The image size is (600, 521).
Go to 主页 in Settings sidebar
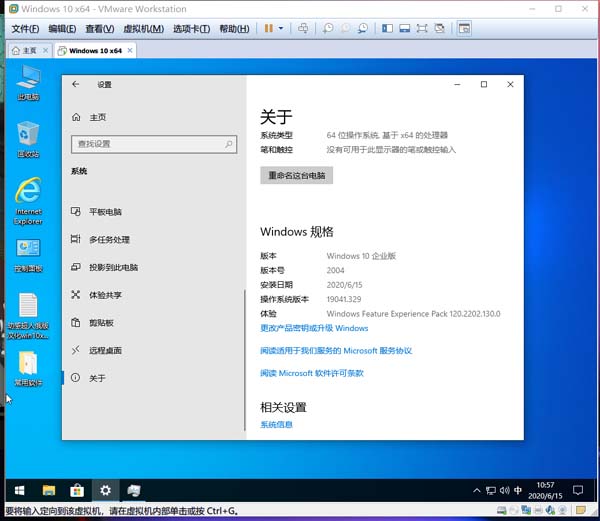[x=89, y=117]
